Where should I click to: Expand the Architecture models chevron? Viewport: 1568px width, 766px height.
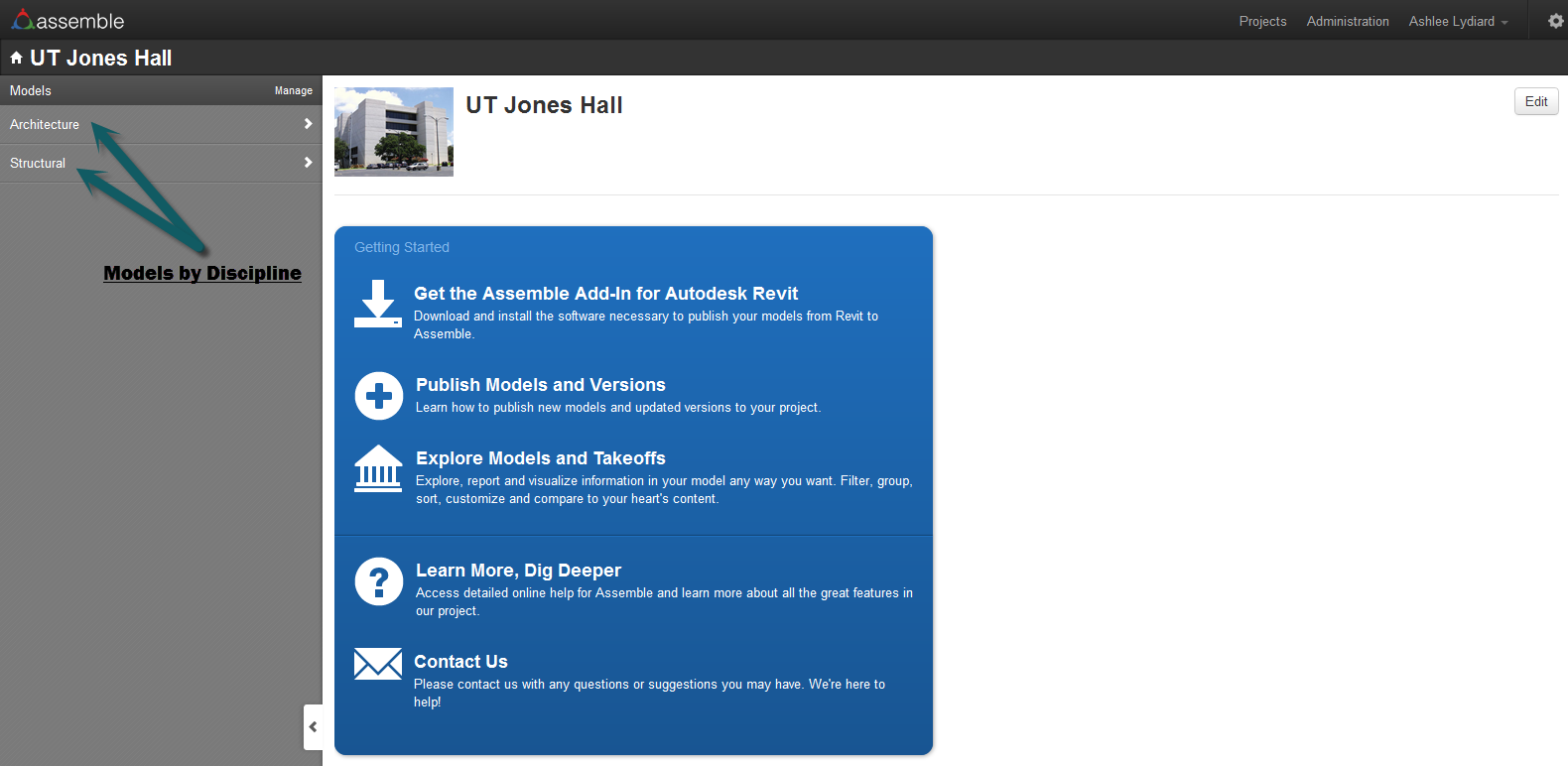coord(308,124)
